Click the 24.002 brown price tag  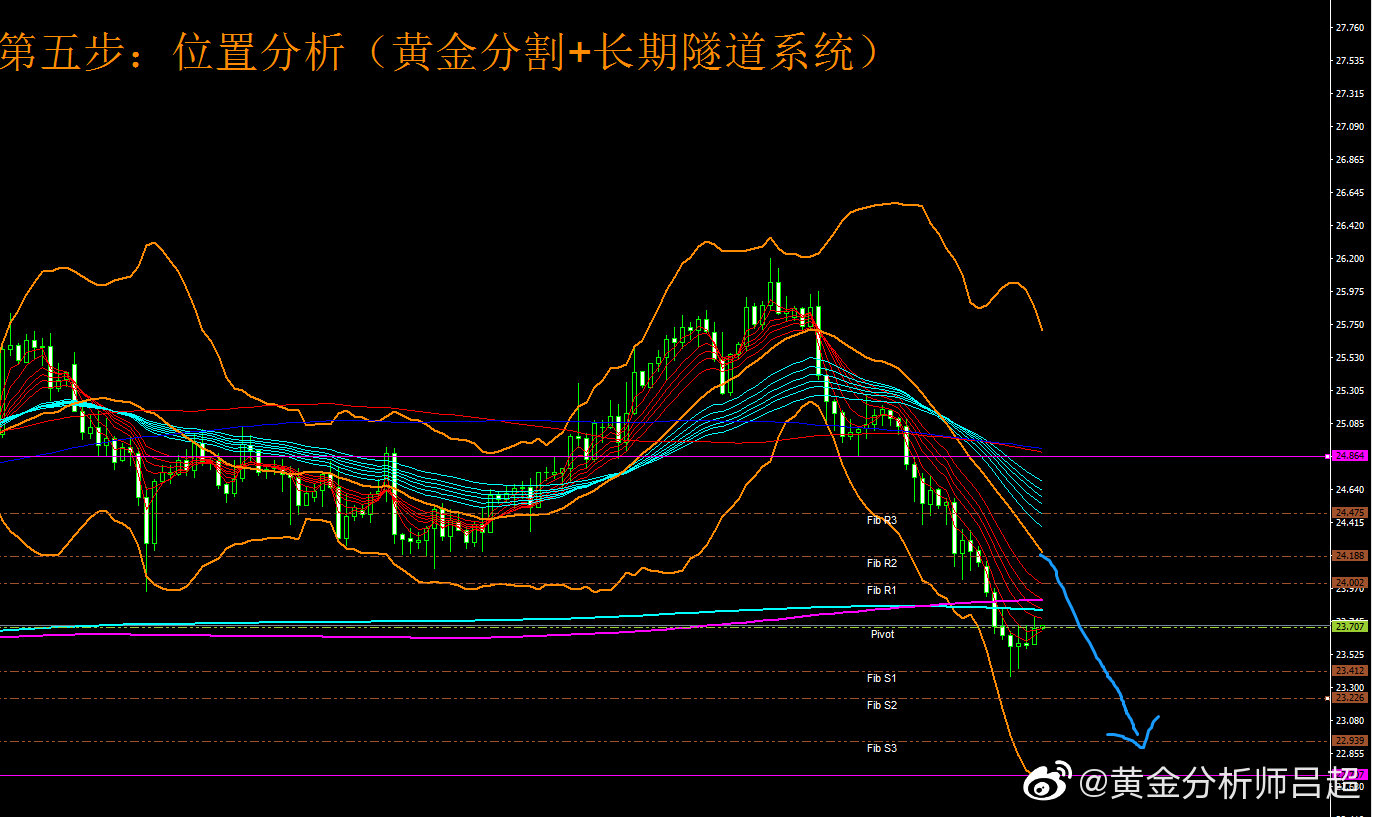[1350, 583]
